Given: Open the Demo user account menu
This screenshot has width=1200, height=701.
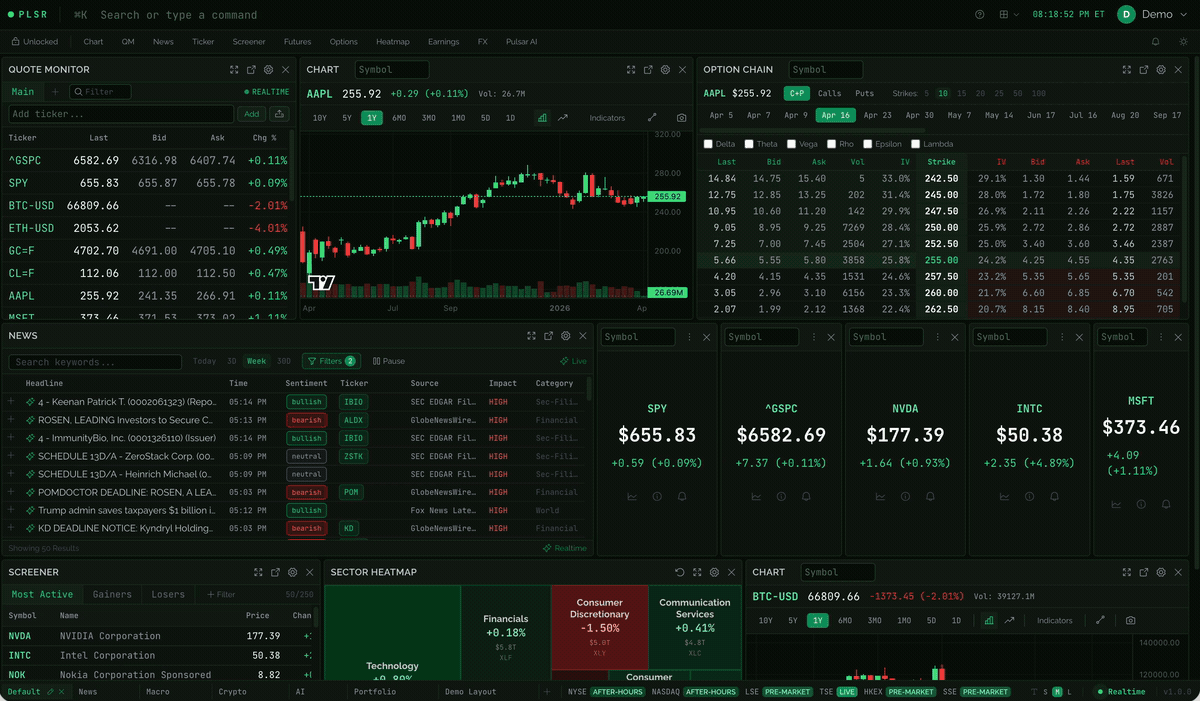Looking at the screenshot, I should point(1151,14).
